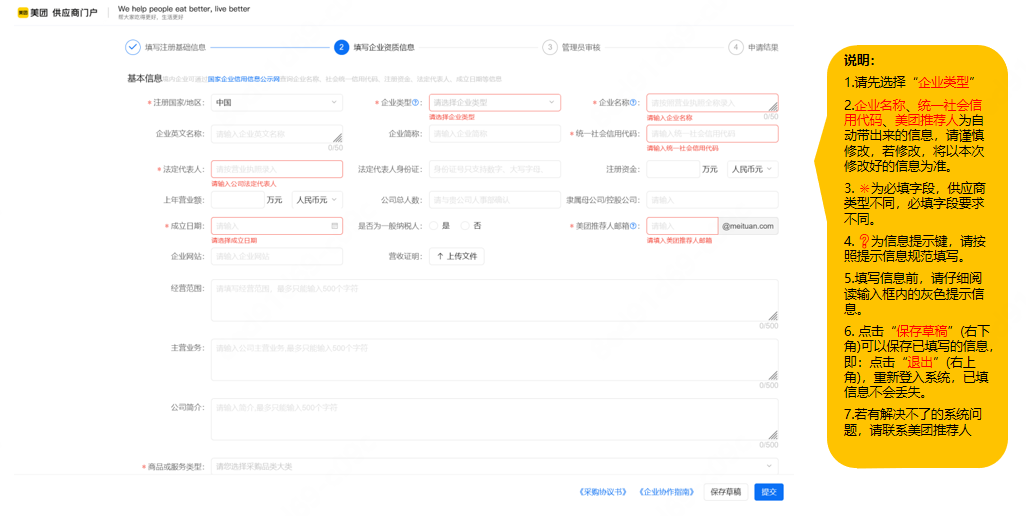Screen dimensions: 1026x516
Task: Focus the 法定代表人身份证 input field
Action: pyautogui.click(x=495, y=169)
